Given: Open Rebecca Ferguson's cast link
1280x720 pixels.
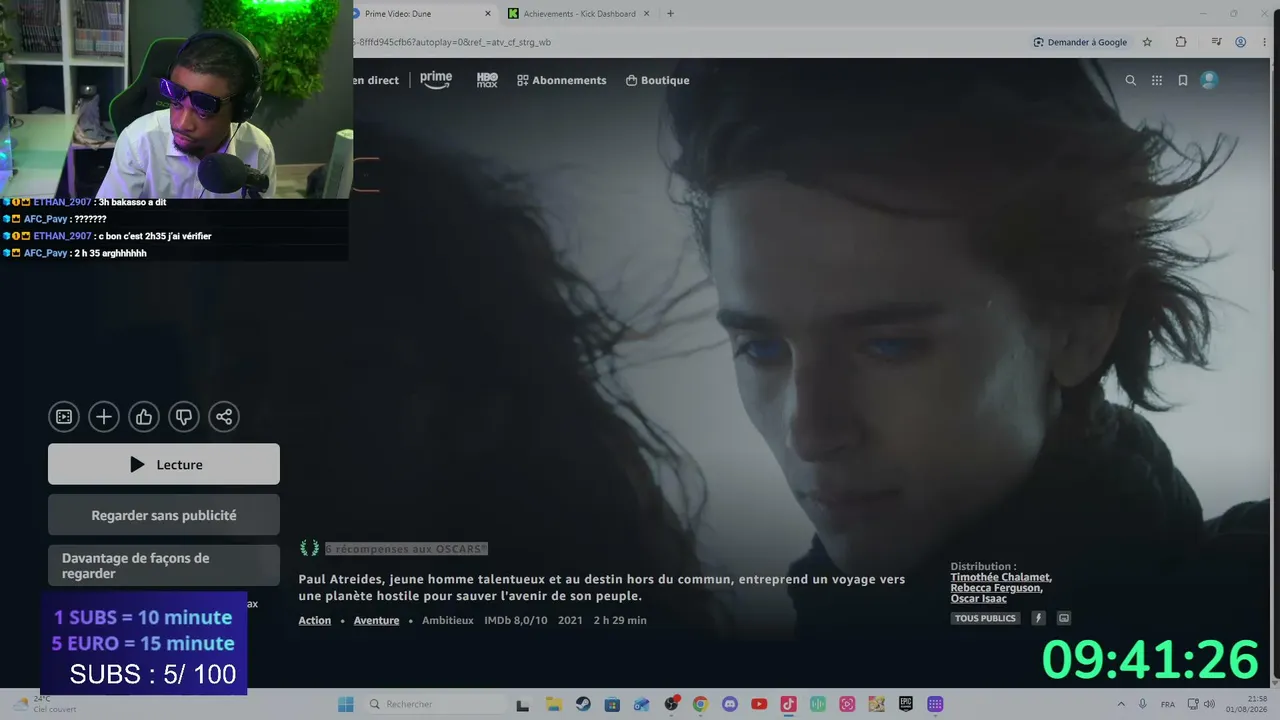Looking at the screenshot, I should [996, 588].
